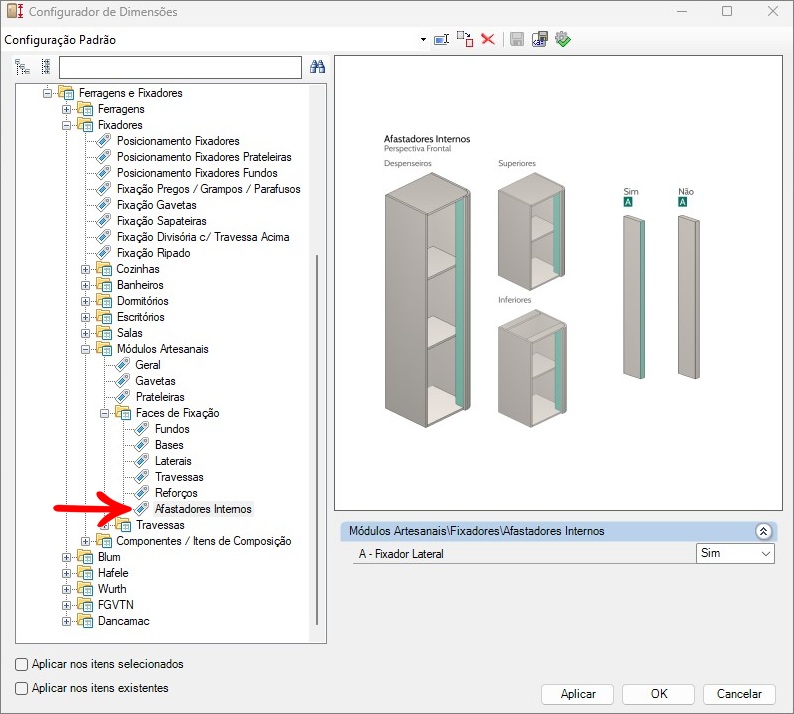Expand the Banheiros folder
794x714 pixels.
(x=86, y=285)
